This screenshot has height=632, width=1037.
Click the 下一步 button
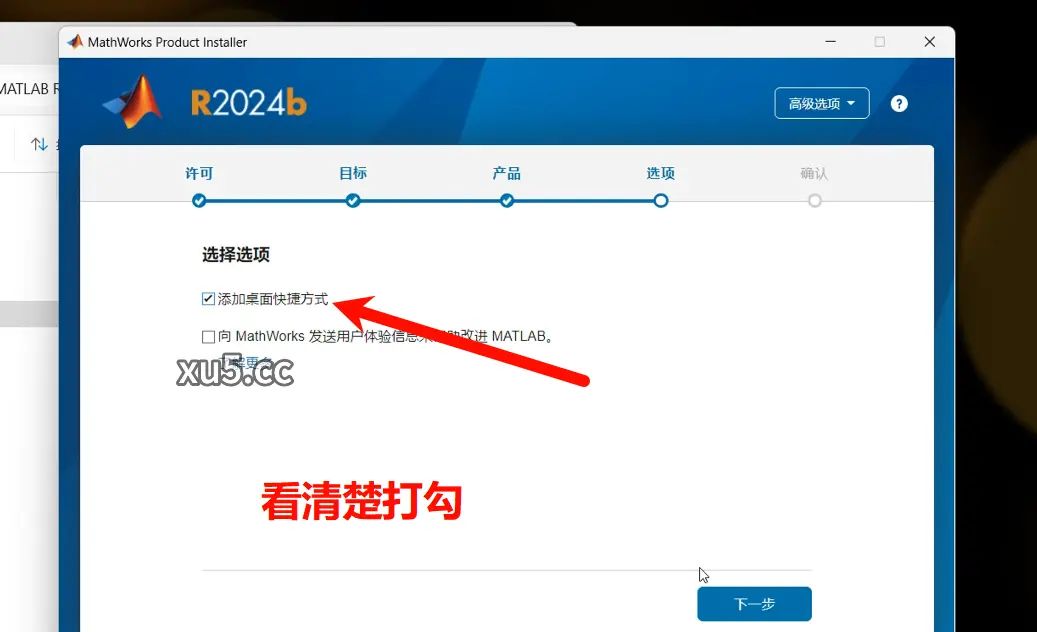(754, 603)
